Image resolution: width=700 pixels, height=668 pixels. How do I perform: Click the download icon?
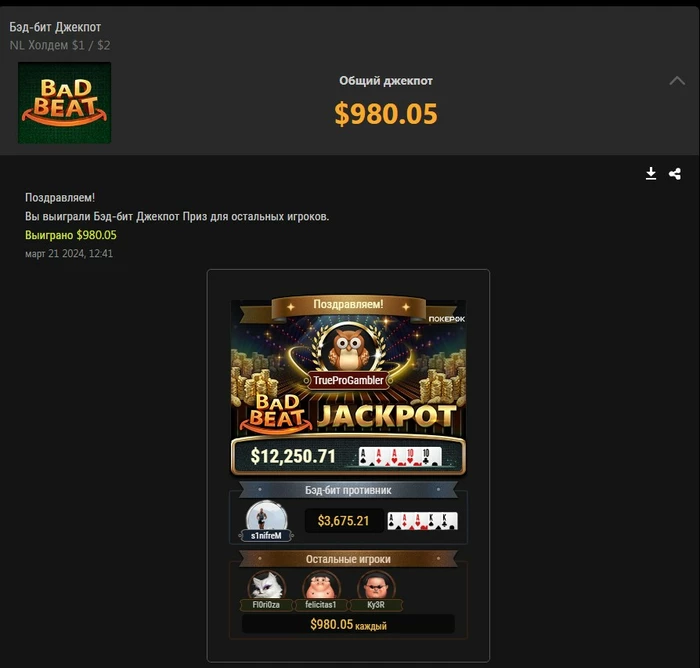pos(651,174)
